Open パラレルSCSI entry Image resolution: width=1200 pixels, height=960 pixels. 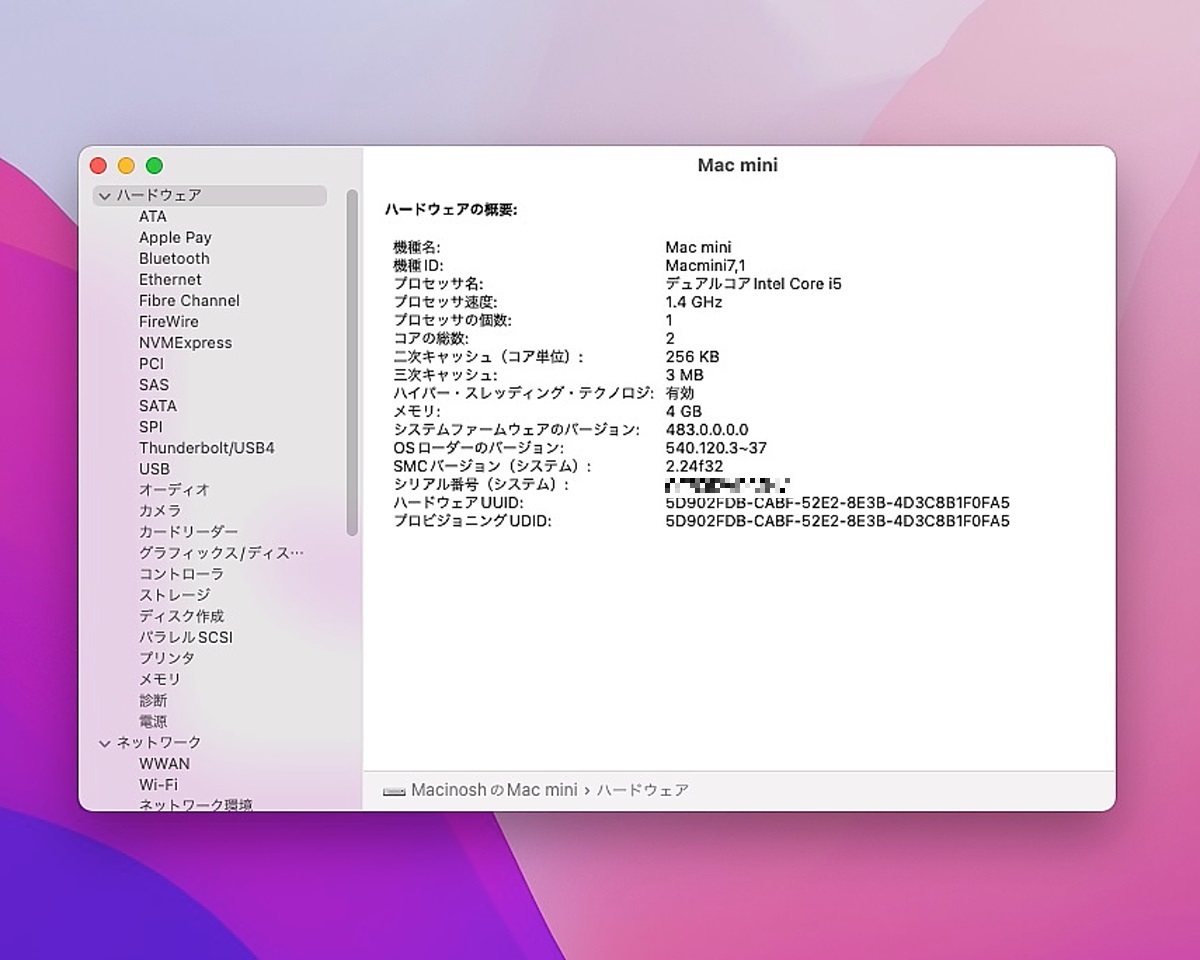pyautogui.click(x=186, y=637)
